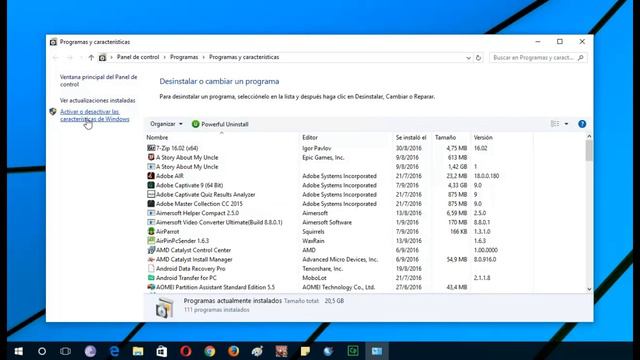Click the AirParrot program icon
Screen dimensions: 640x360
(x=151, y=231)
